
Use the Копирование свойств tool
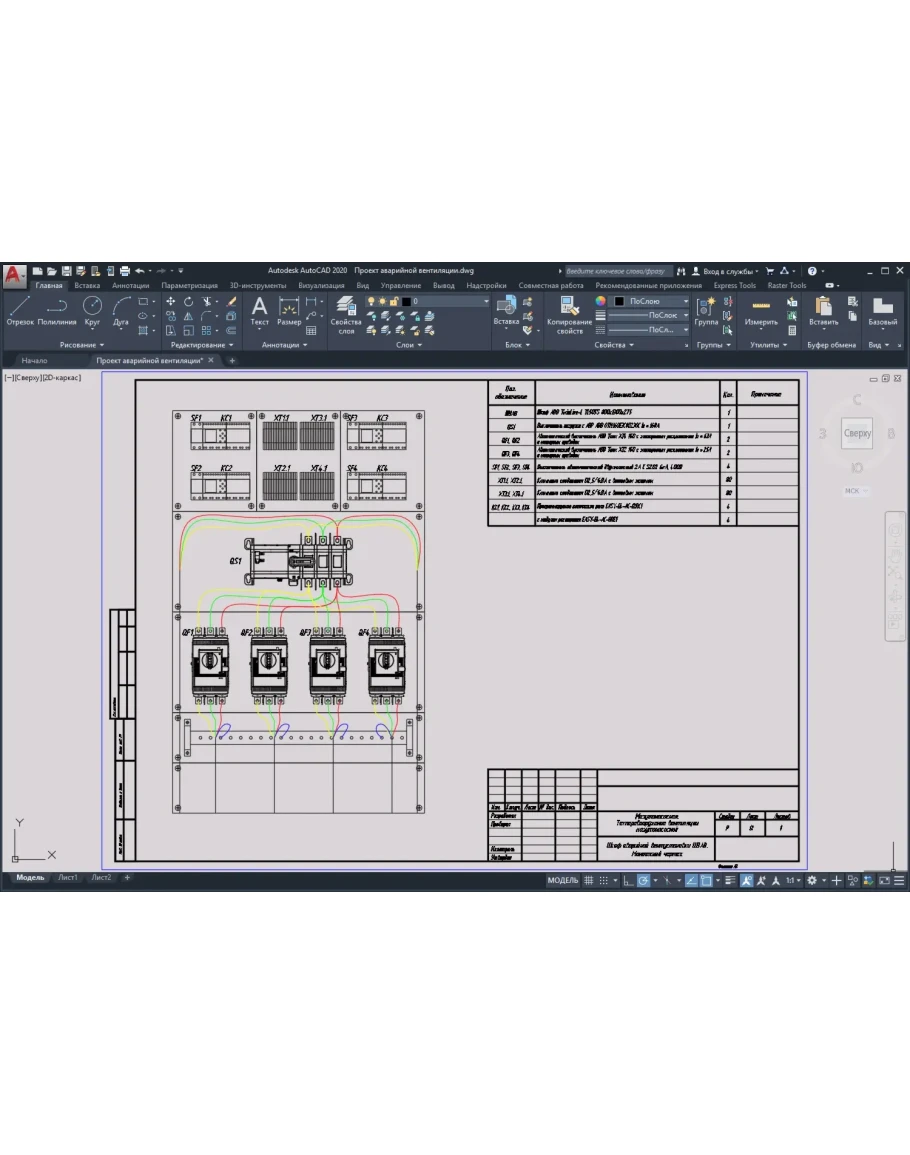click(x=570, y=314)
